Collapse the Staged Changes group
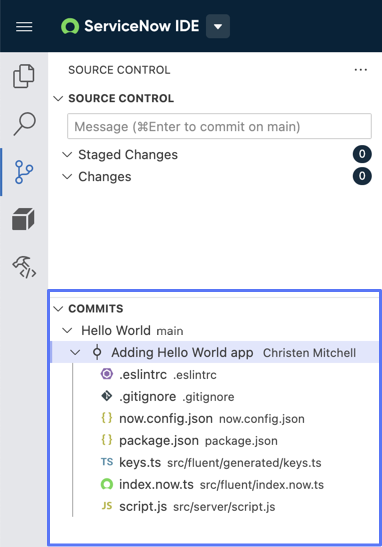 (x=67, y=154)
